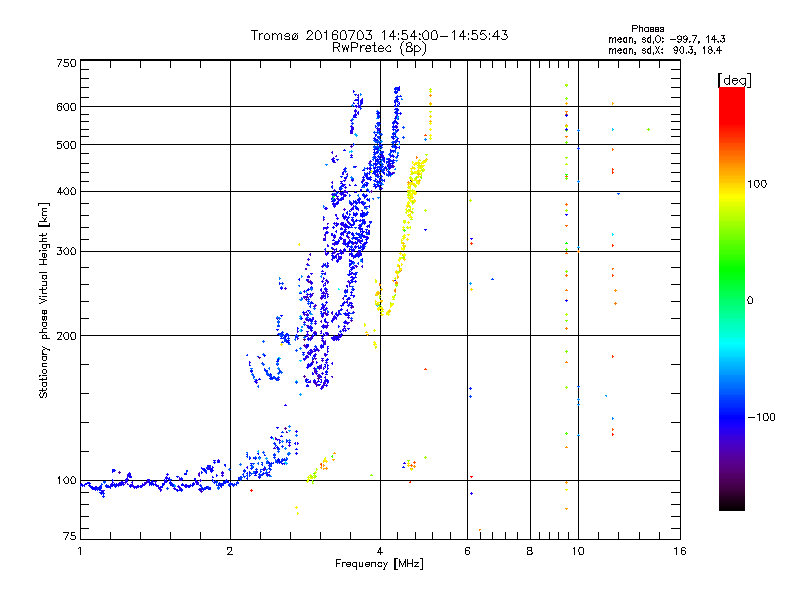
Task: Click the 4 MHz frequency tick label
Action: point(380,551)
